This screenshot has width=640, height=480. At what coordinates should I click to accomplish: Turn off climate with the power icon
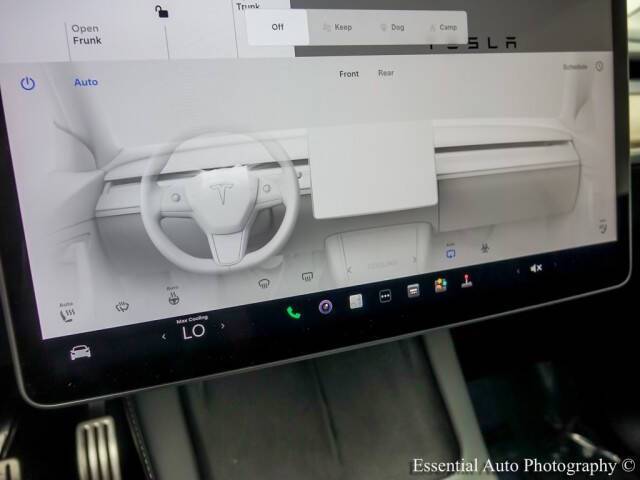27,84
